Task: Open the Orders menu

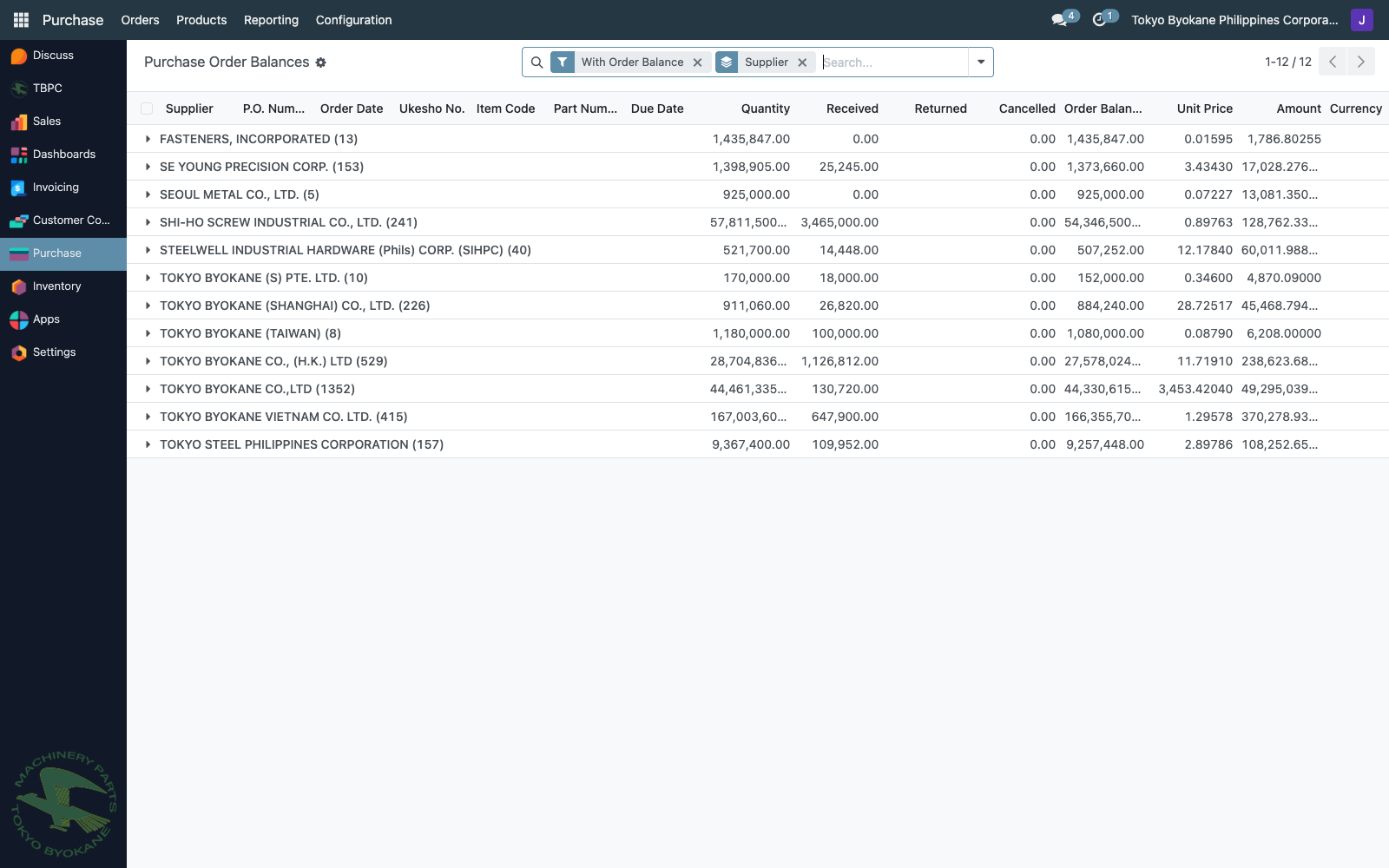Action: click(140, 20)
